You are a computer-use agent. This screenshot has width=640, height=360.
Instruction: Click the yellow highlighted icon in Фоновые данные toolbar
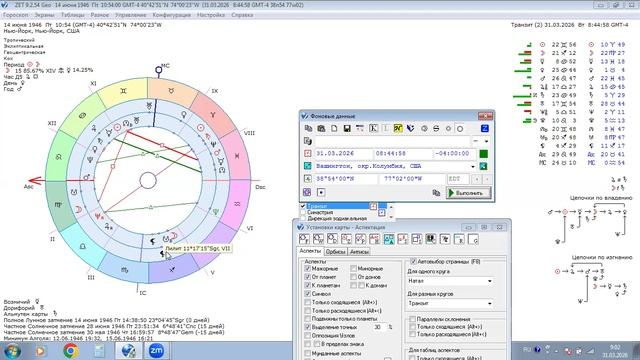click(398, 129)
